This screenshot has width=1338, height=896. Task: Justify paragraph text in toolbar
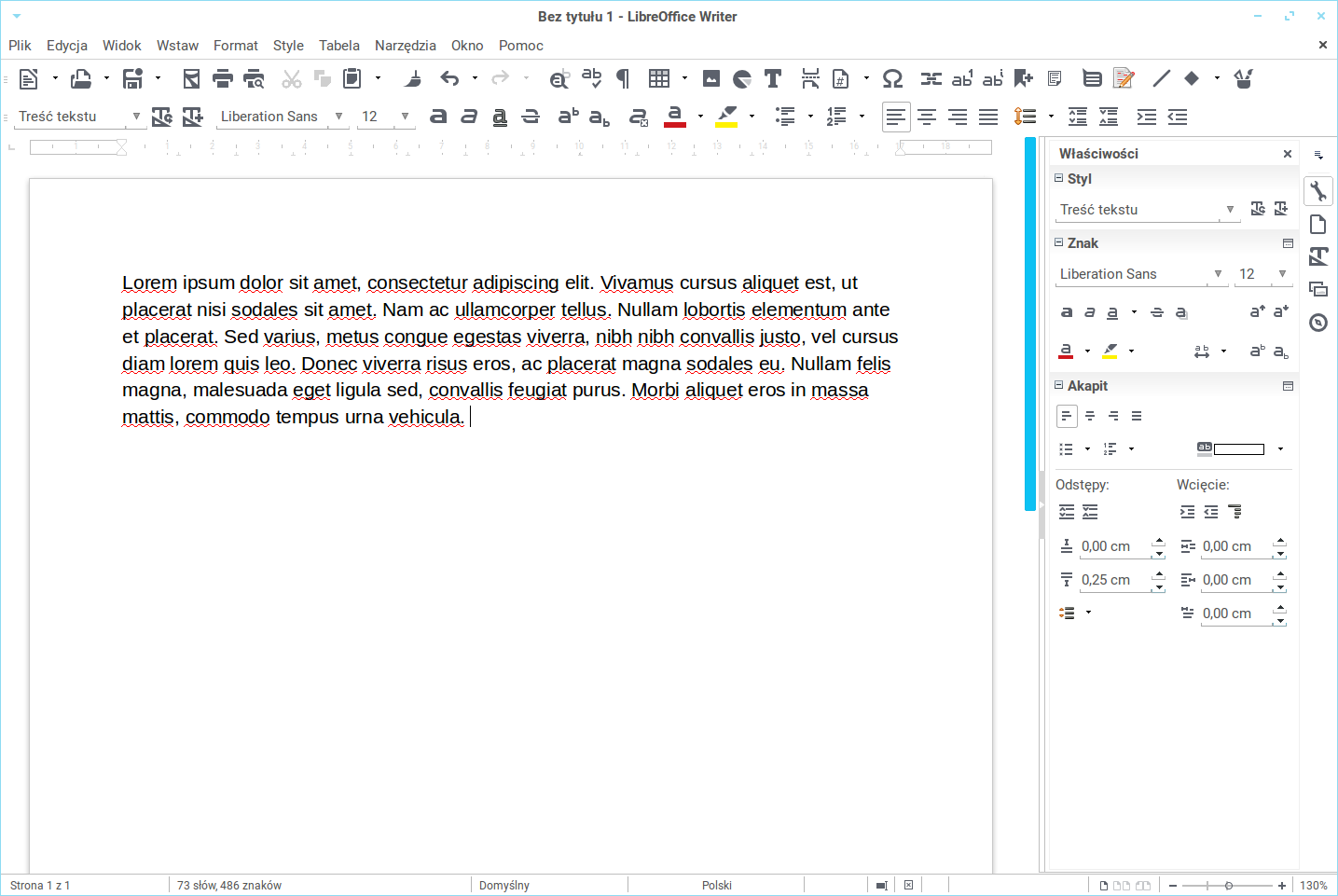(988, 117)
